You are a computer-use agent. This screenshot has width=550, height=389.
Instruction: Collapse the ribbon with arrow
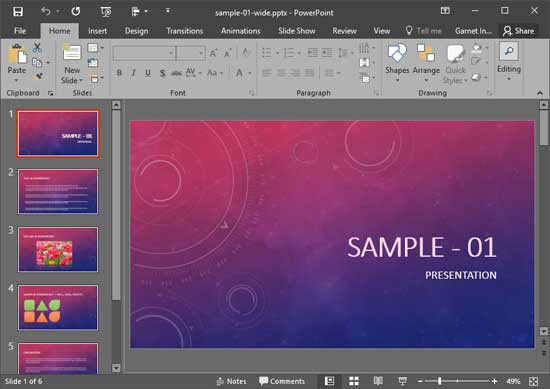pyautogui.click(x=540, y=93)
